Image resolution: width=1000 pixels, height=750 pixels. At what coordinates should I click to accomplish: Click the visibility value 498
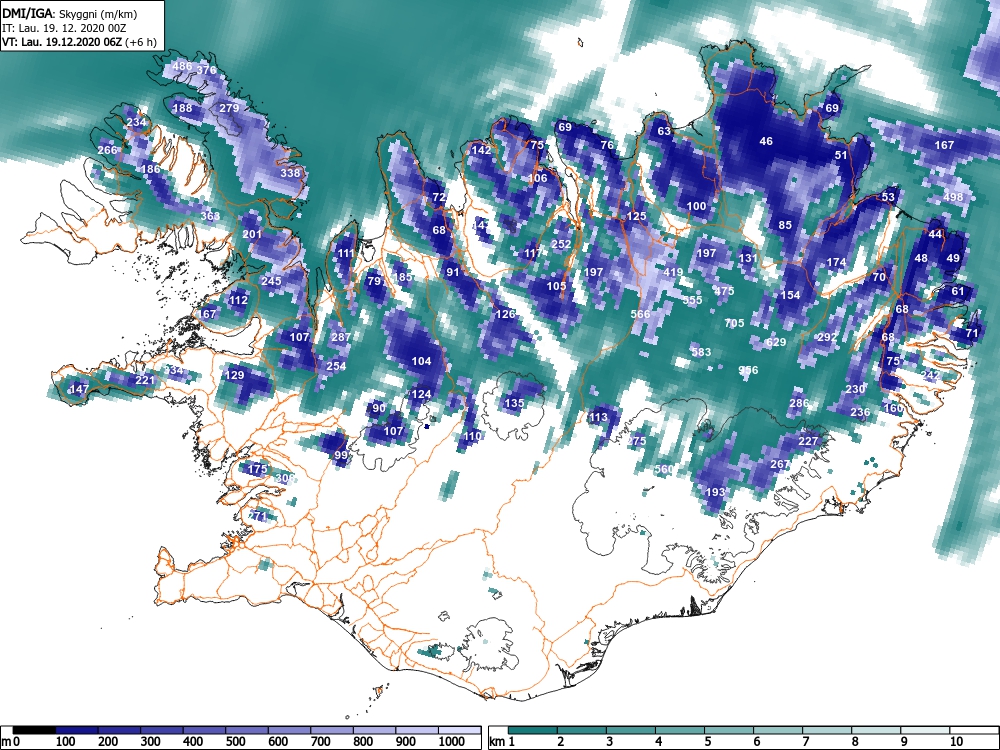[953, 196]
